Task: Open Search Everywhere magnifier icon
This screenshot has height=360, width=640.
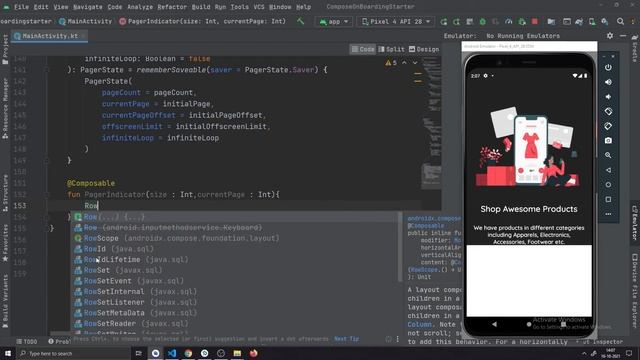Action: pyautogui.click(x=620, y=21)
